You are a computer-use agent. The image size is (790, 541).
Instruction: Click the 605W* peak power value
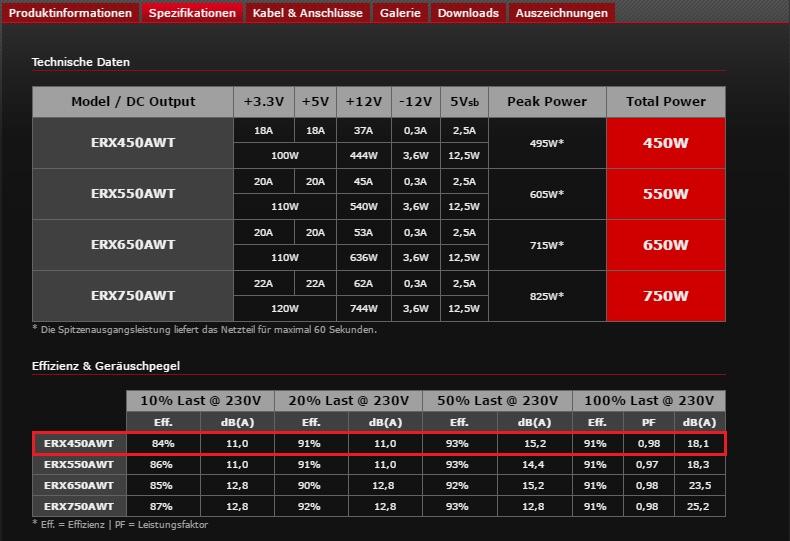pos(547,194)
